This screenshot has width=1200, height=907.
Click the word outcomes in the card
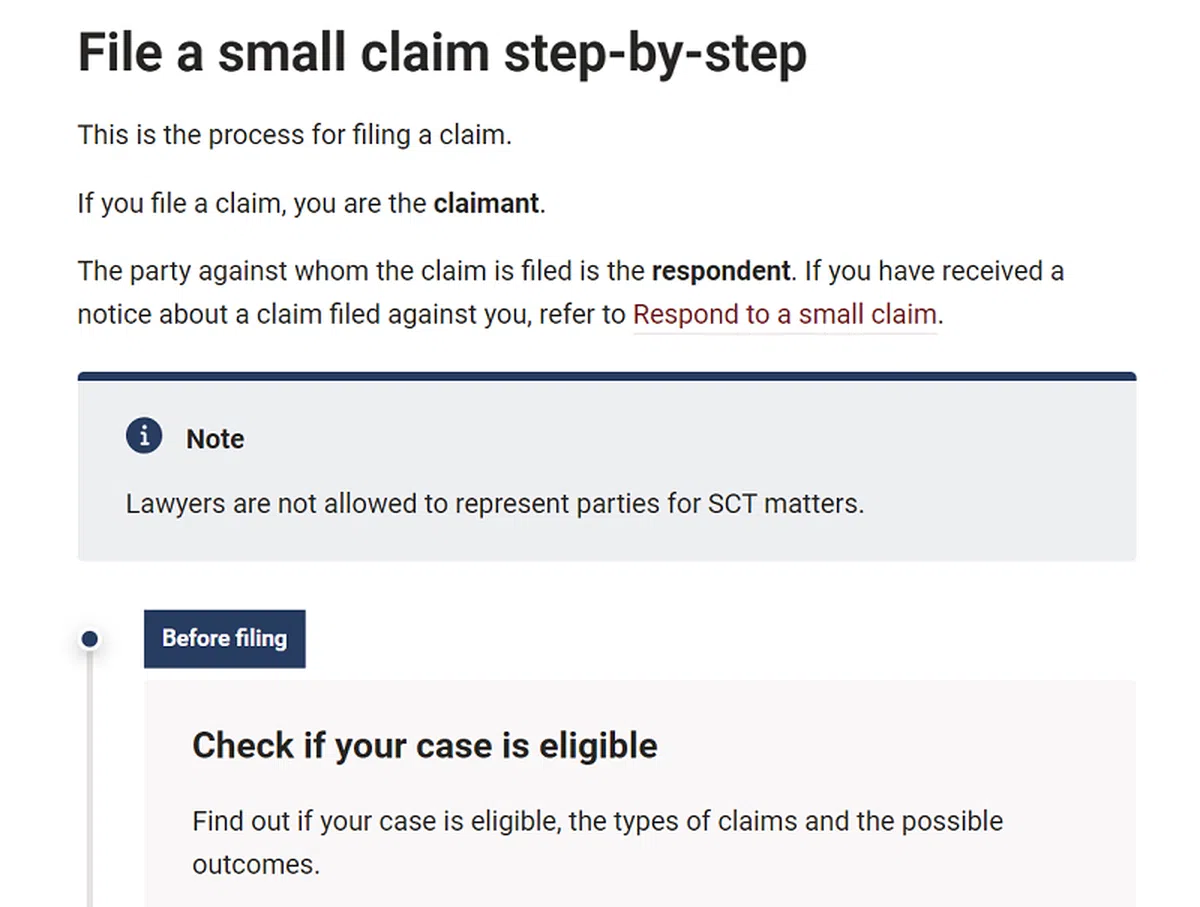point(255,864)
